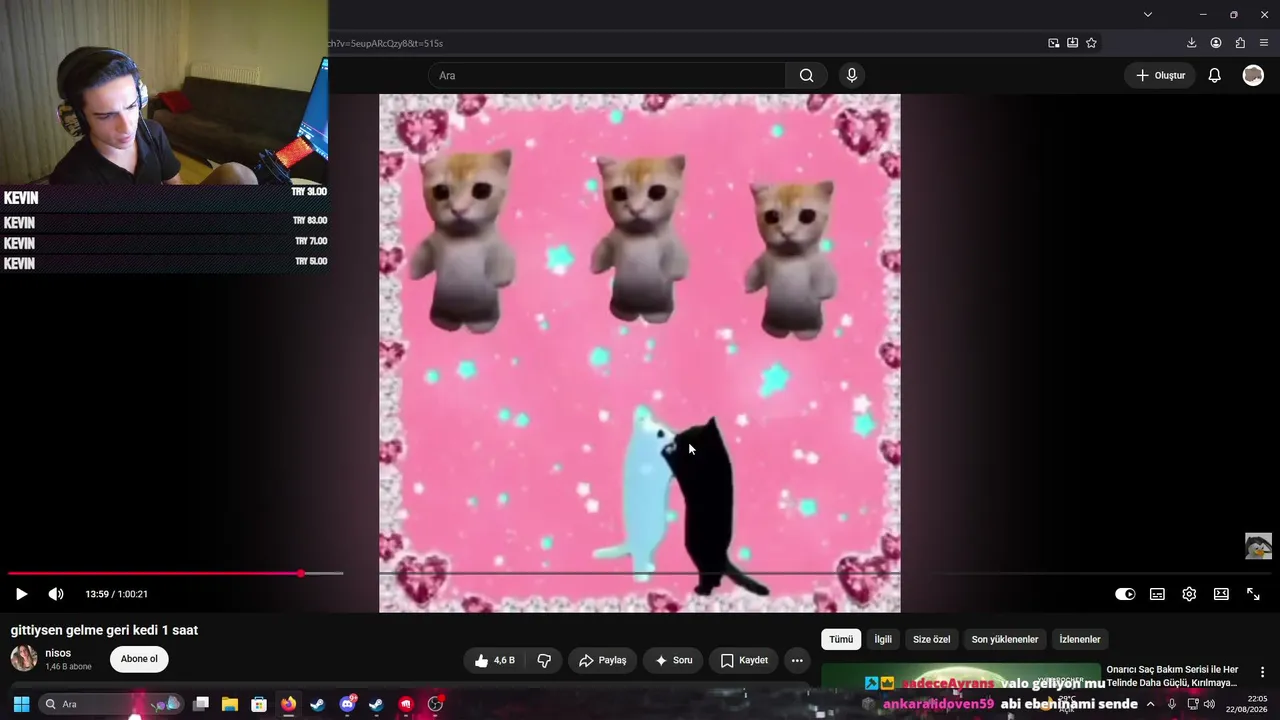Submit YouTube search with magnifier button
This screenshot has height=720, width=1280.
[x=806, y=75]
